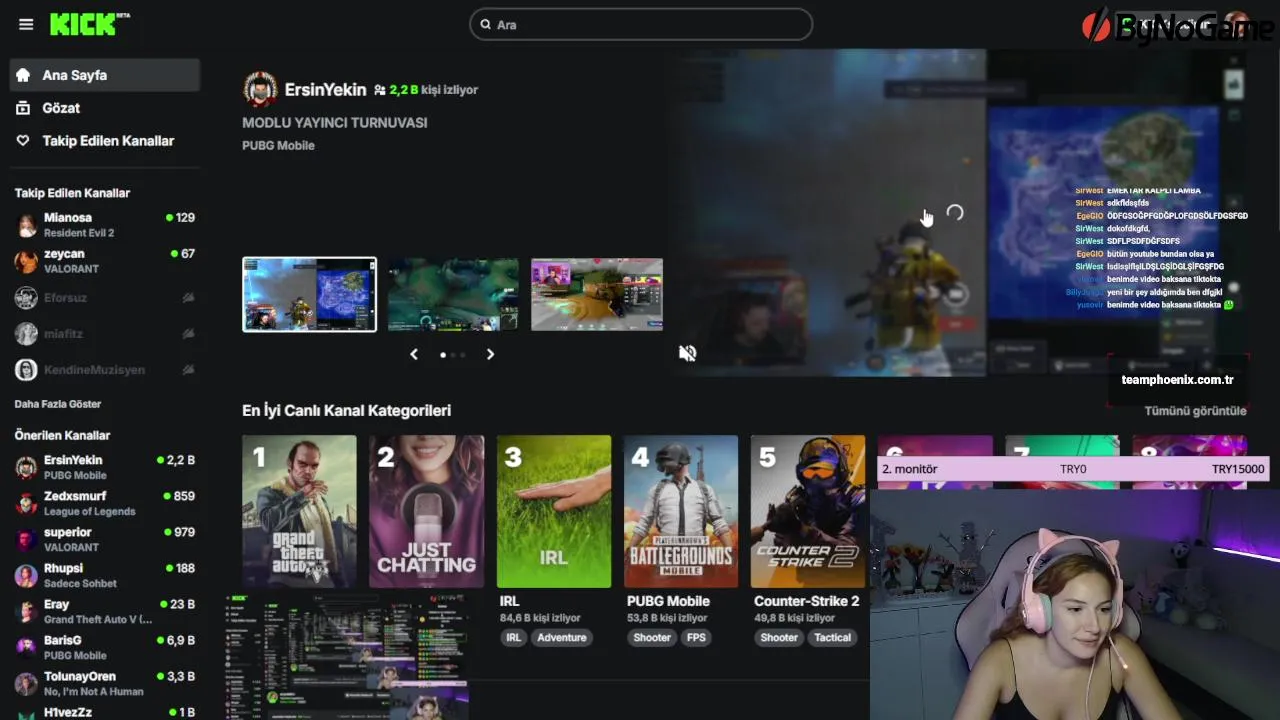Image resolution: width=1280 pixels, height=720 pixels.
Task: Open the hamburger menu icon
Action: point(26,24)
